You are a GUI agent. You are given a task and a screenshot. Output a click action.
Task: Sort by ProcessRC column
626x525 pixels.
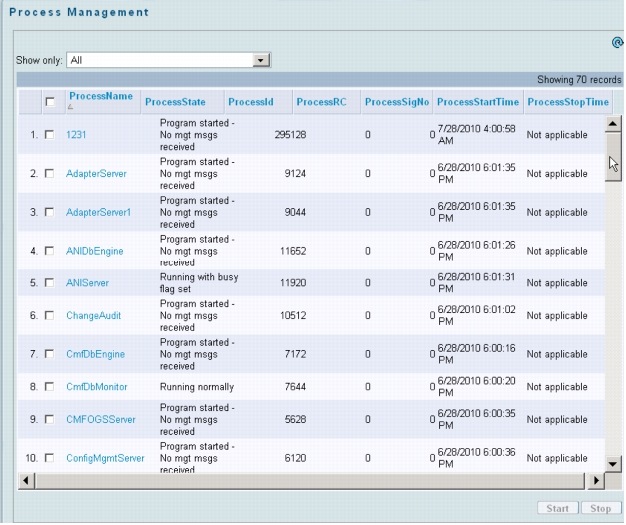point(321,102)
